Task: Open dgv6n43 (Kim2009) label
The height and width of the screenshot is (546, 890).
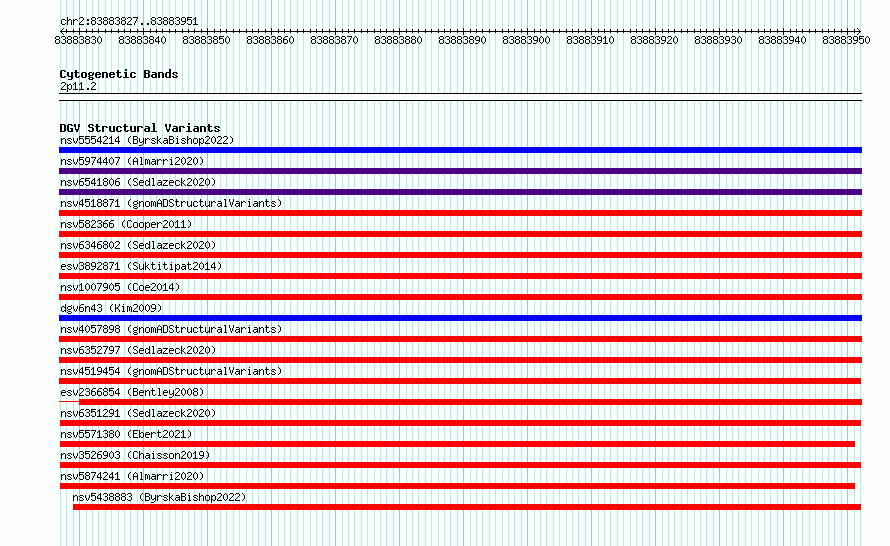Action: tap(111, 308)
